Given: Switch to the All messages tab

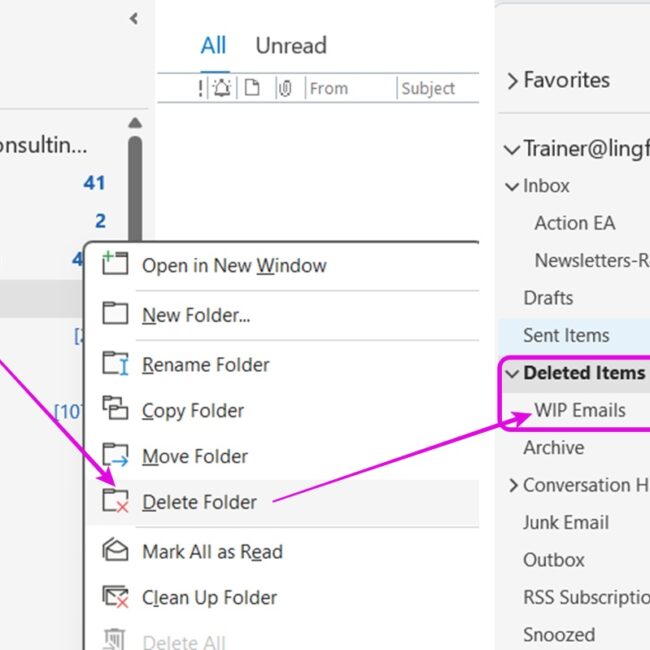Looking at the screenshot, I should click(213, 45).
